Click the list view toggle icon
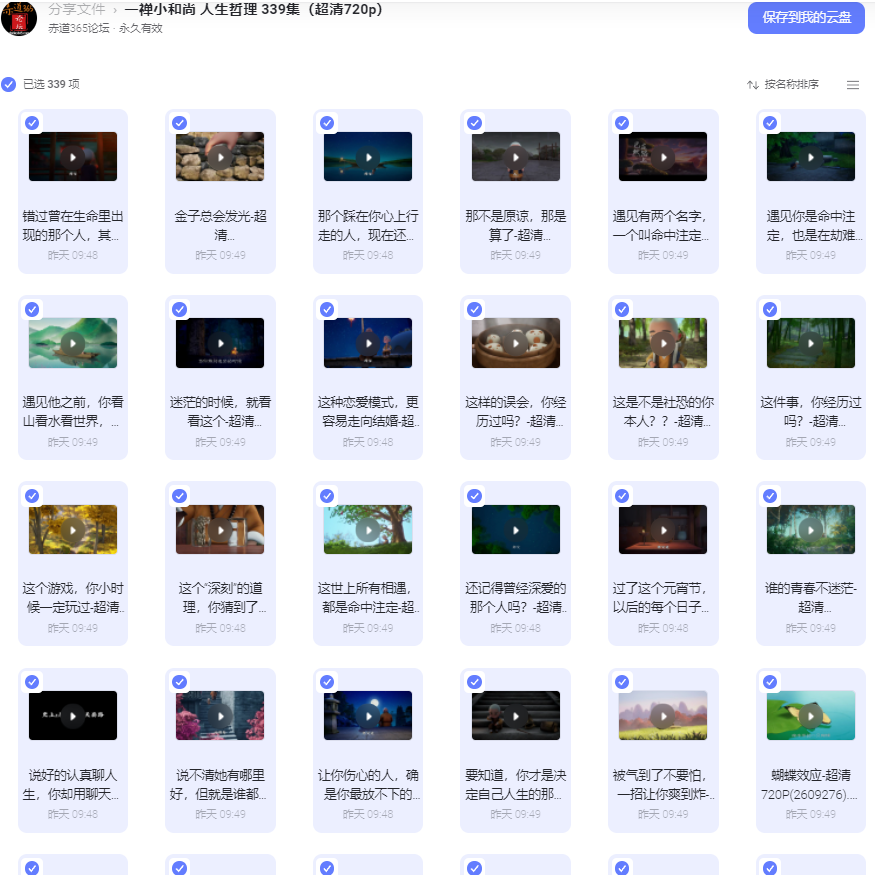This screenshot has height=875, width=875. [x=852, y=85]
